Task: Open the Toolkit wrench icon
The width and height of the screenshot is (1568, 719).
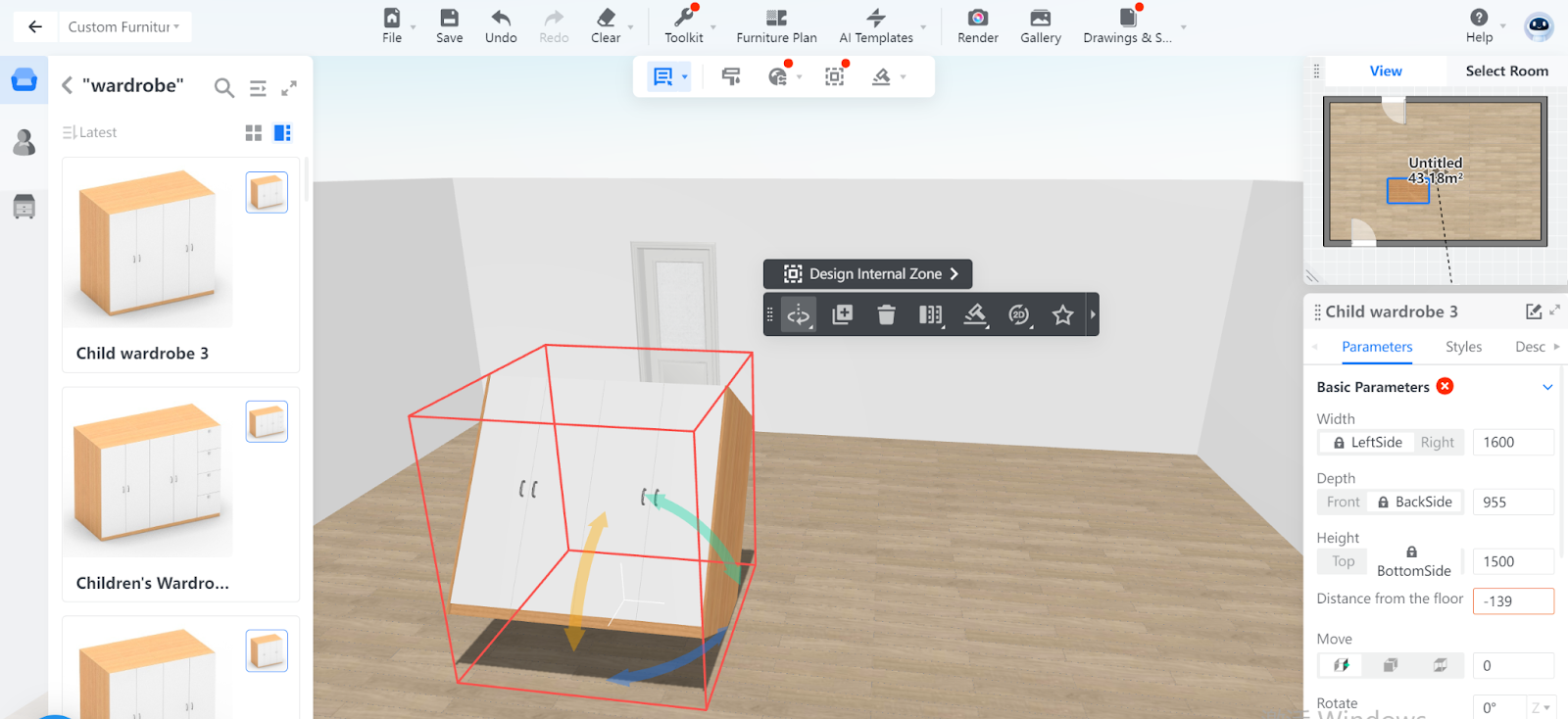Action: 683,19
